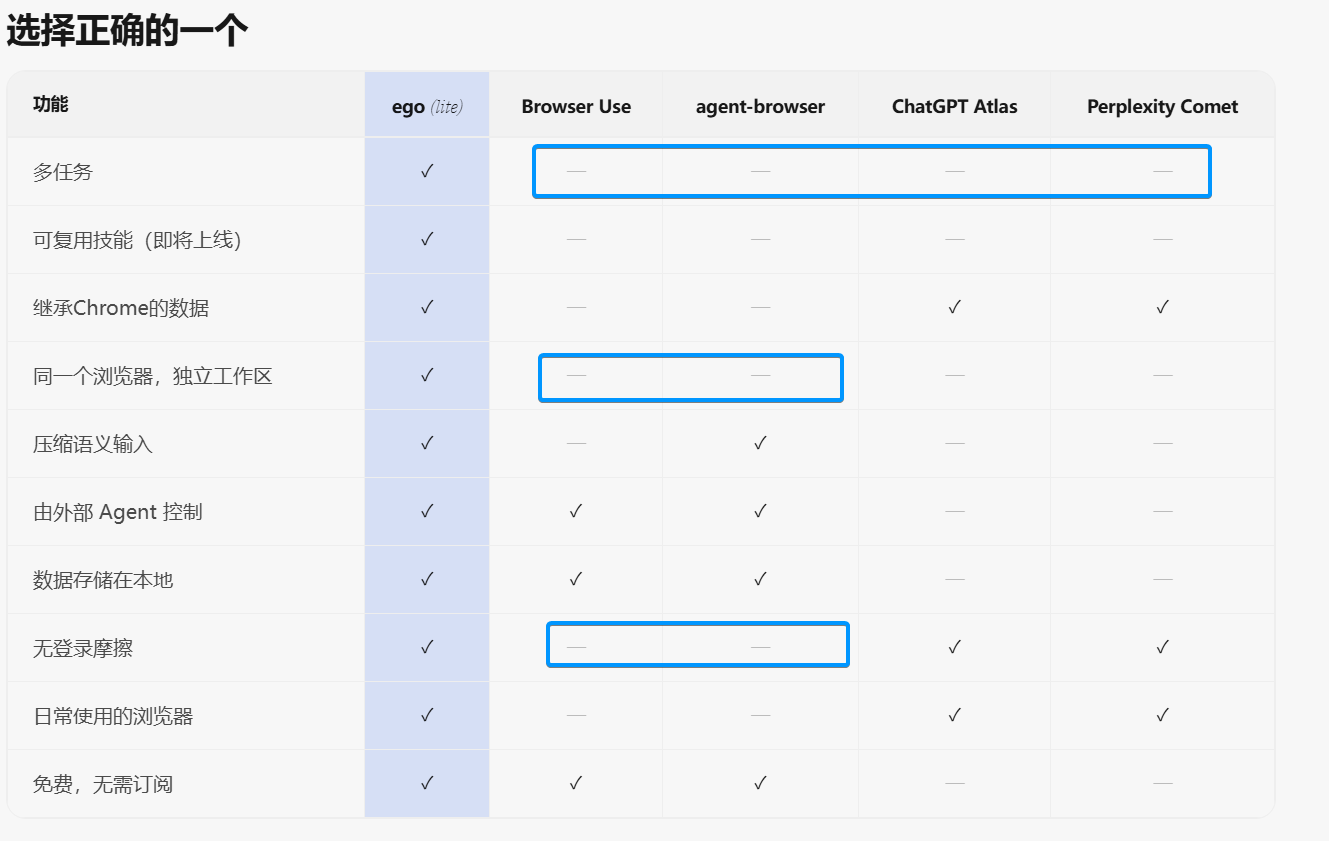Image resolution: width=1329 pixels, height=841 pixels.
Task: Select Browser Use checkmark for 数据存储在本地
Action: tap(576, 579)
